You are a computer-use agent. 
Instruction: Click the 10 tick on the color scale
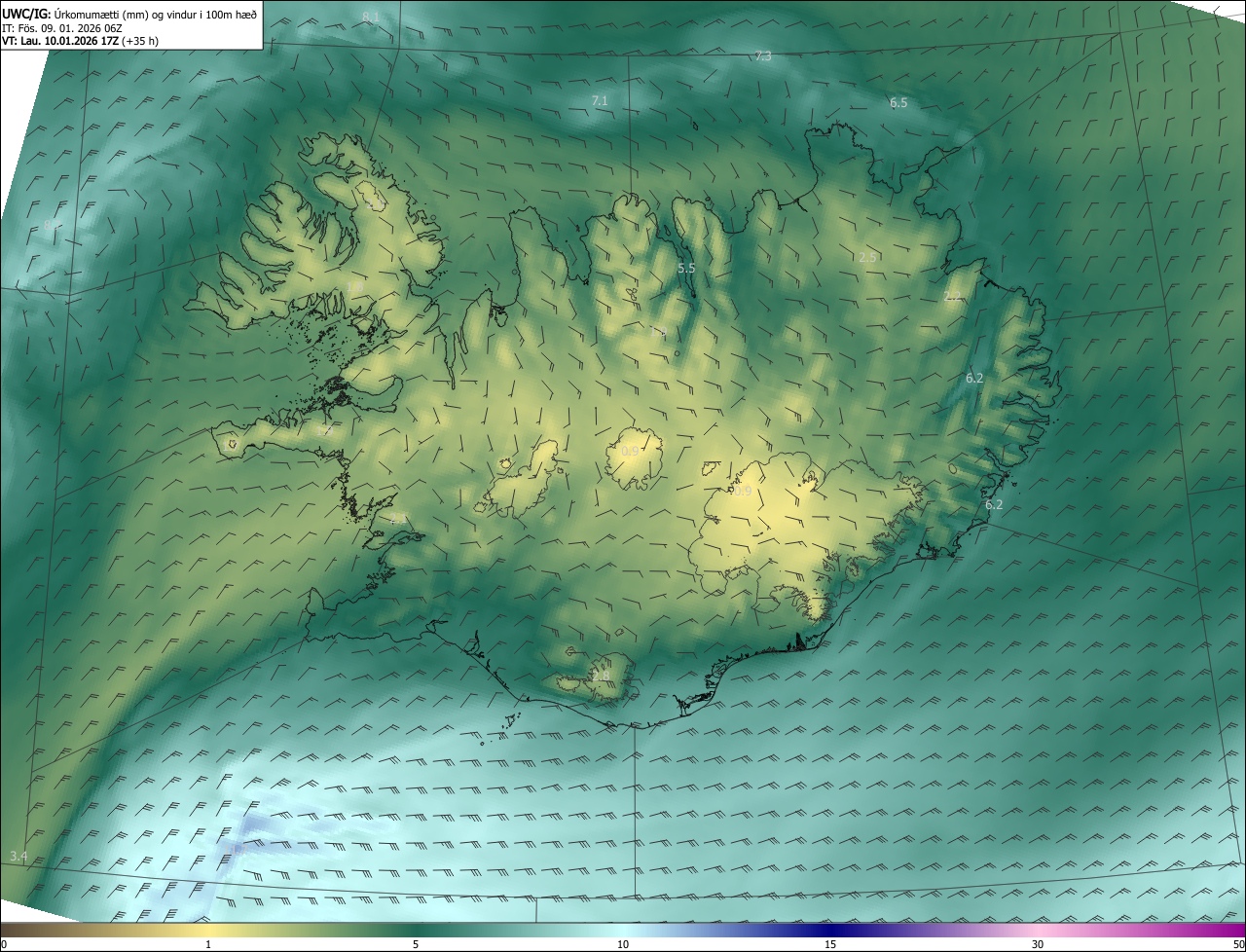pyautogui.click(x=623, y=944)
